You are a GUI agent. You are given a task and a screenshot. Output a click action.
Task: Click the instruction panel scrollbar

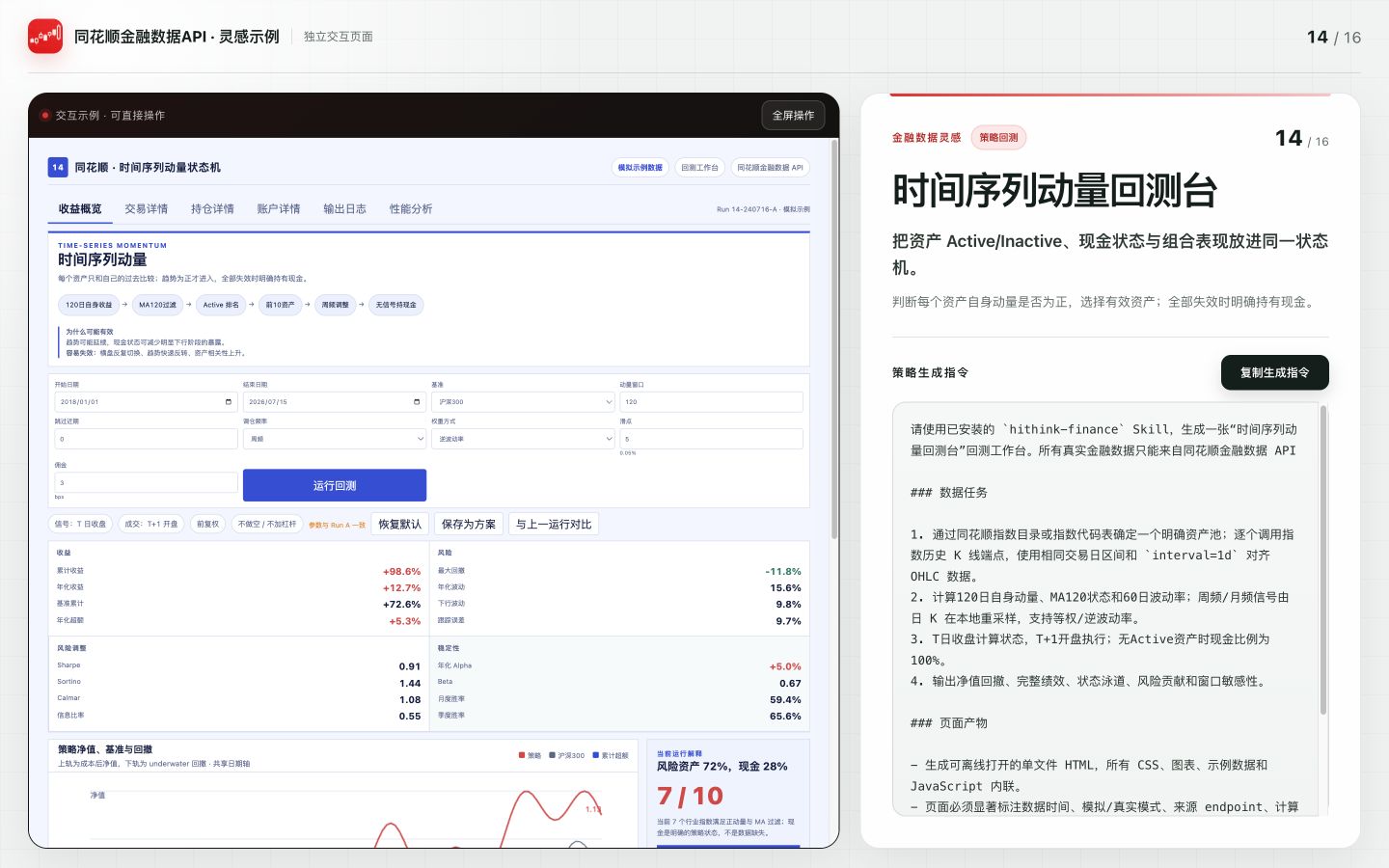[1323, 561]
